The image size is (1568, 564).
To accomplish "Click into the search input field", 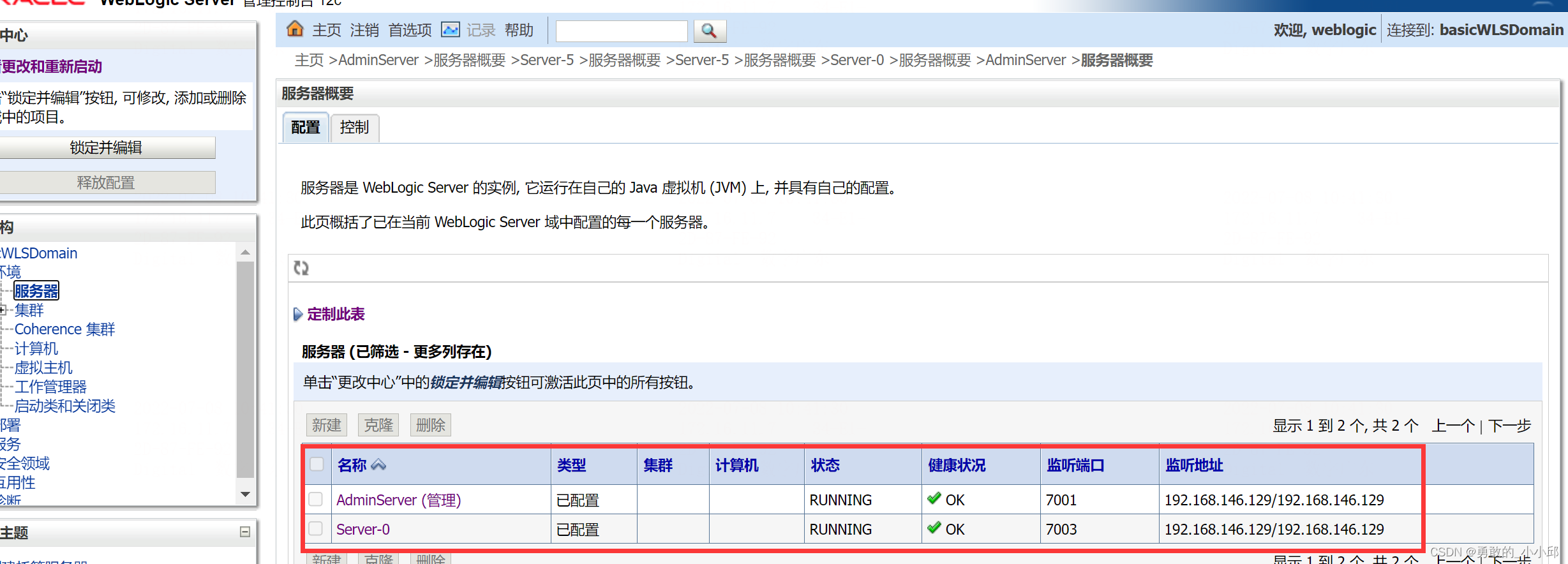I will 622,31.
